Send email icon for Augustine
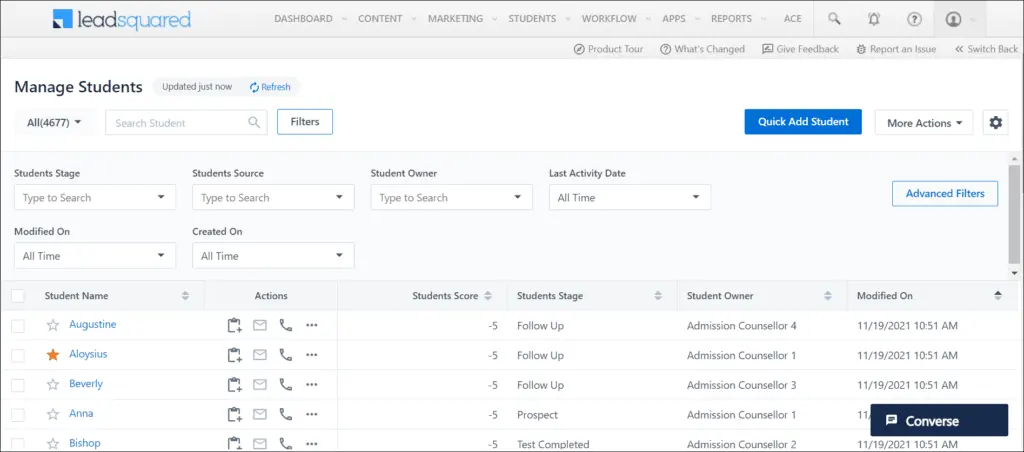1024x452 pixels. [x=260, y=325]
